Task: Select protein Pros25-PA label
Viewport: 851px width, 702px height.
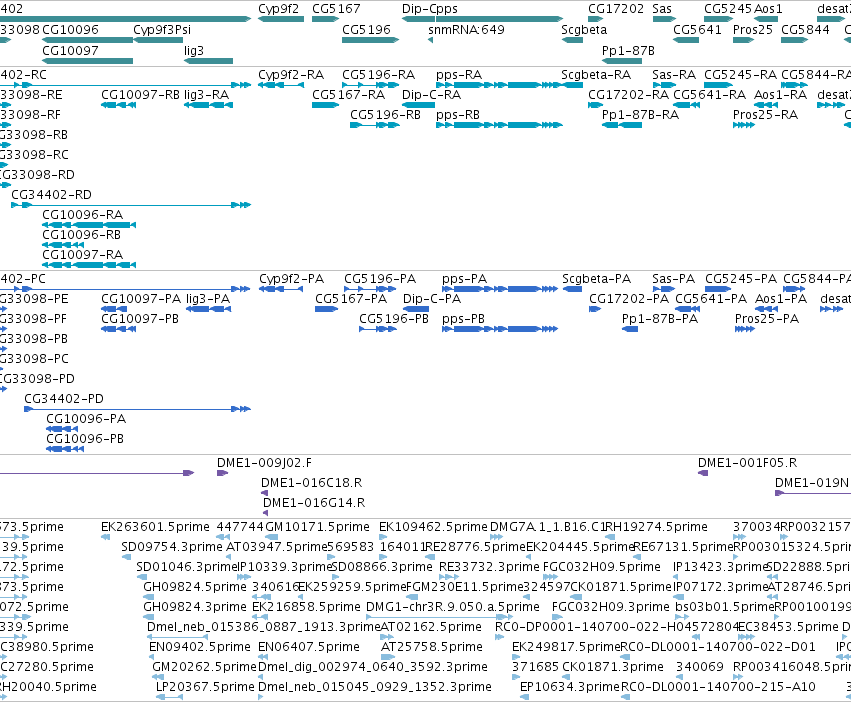Action: point(767,319)
